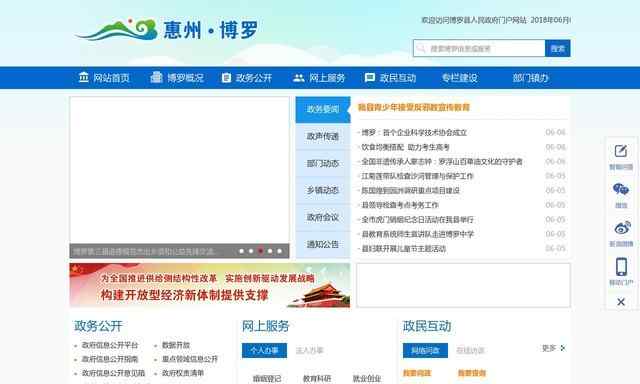Open 政府信息公开平台 link
The height and width of the screenshot is (384, 640).
point(110,345)
